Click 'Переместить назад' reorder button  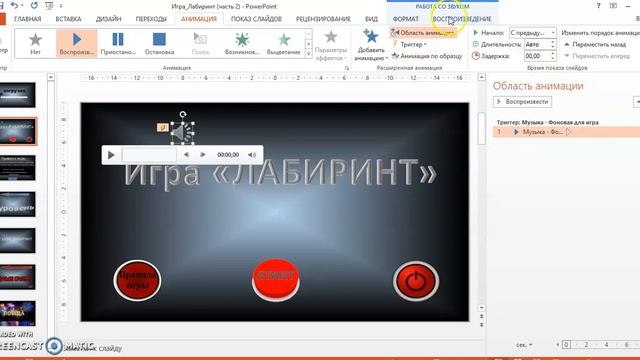595,44
